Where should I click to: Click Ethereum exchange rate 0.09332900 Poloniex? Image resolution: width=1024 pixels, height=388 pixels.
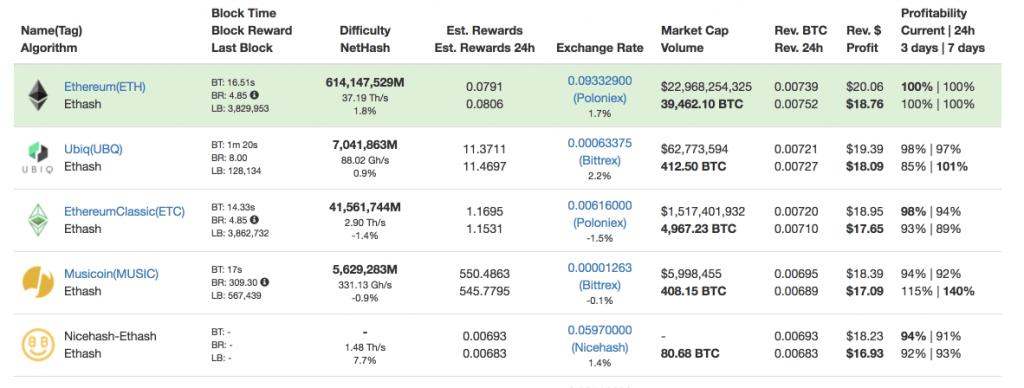pyautogui.click(x=600, y=89)
